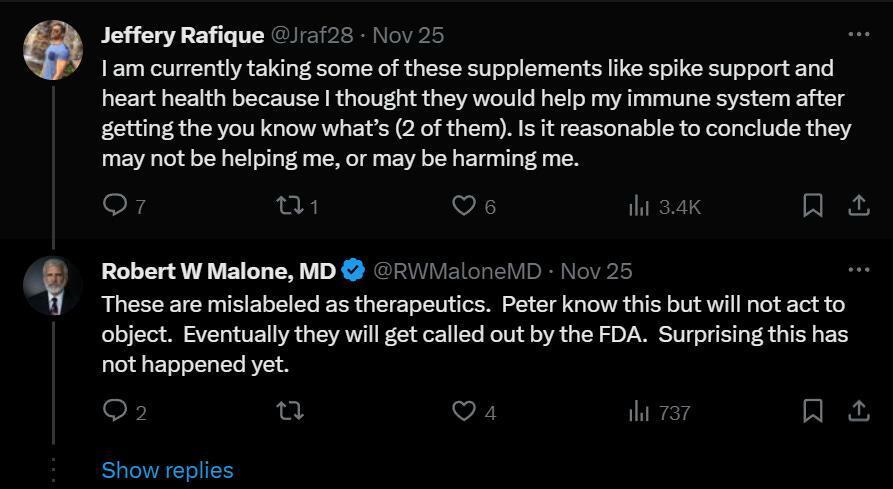This screenshot has height=489, width=893.
Task: Reply to Robert W Malone's tweet
Action: pos(116,411)
